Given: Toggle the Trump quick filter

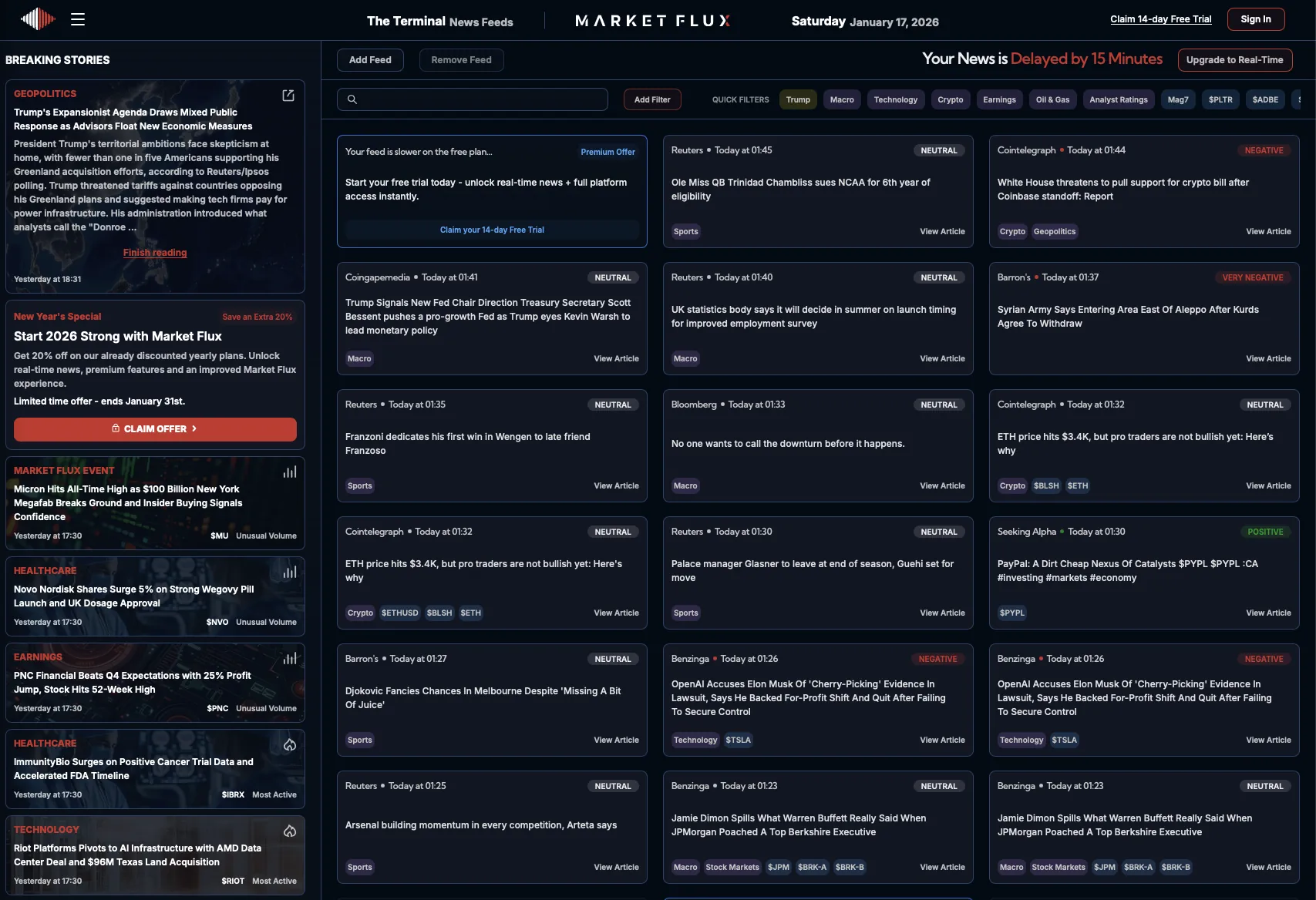Looking at the screenshot, I should [798, 99].
